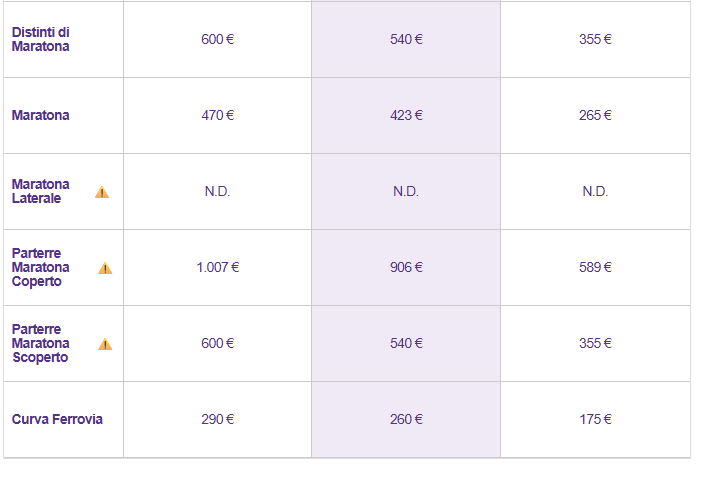
Task: Open the Parterre Maratona Scoperto sector name
Action: pos(41,343)
